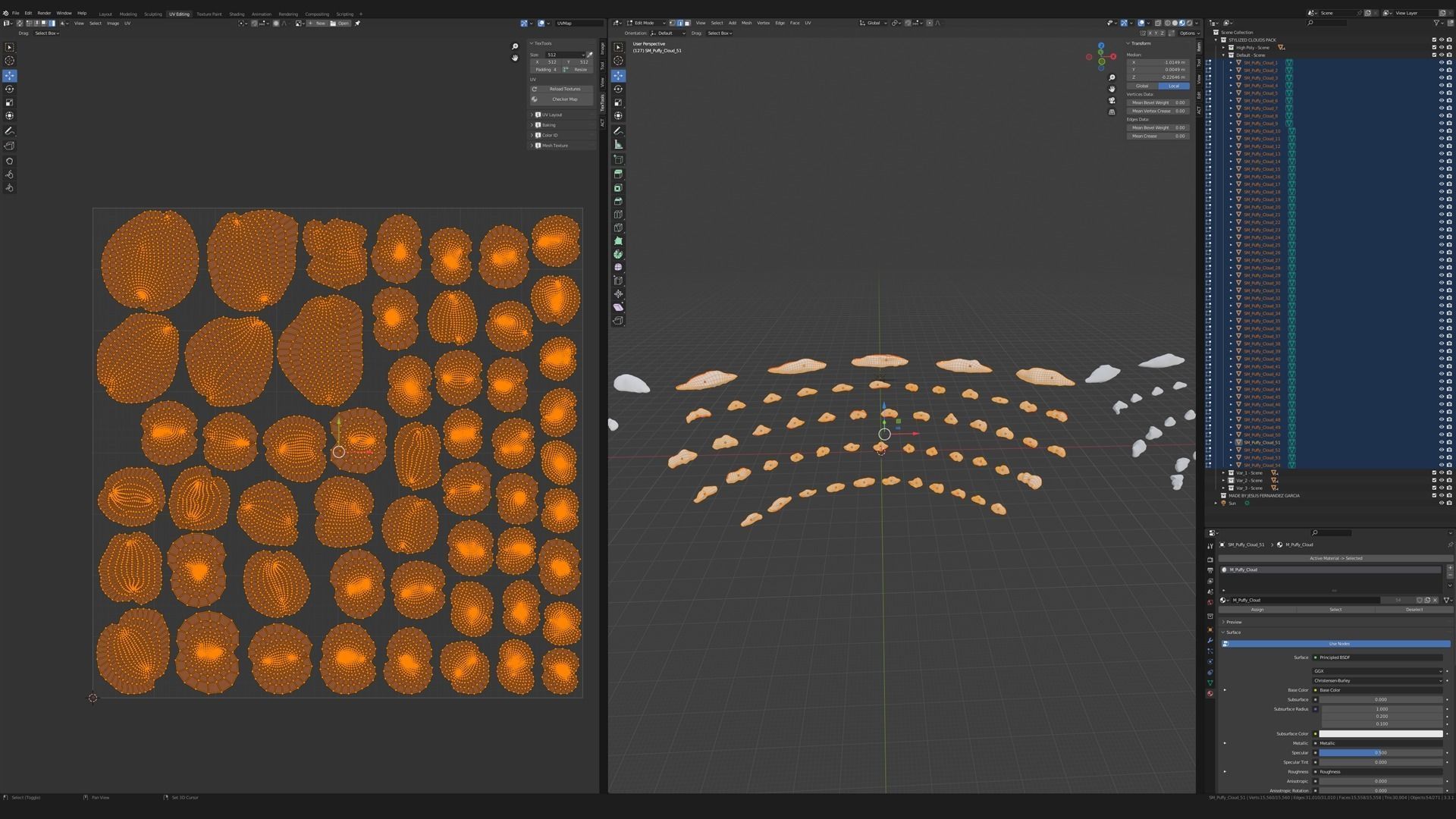Open the TexTools Size dropdown
Viewport: 1456px width, 819px height.
[x=565, y=55]
